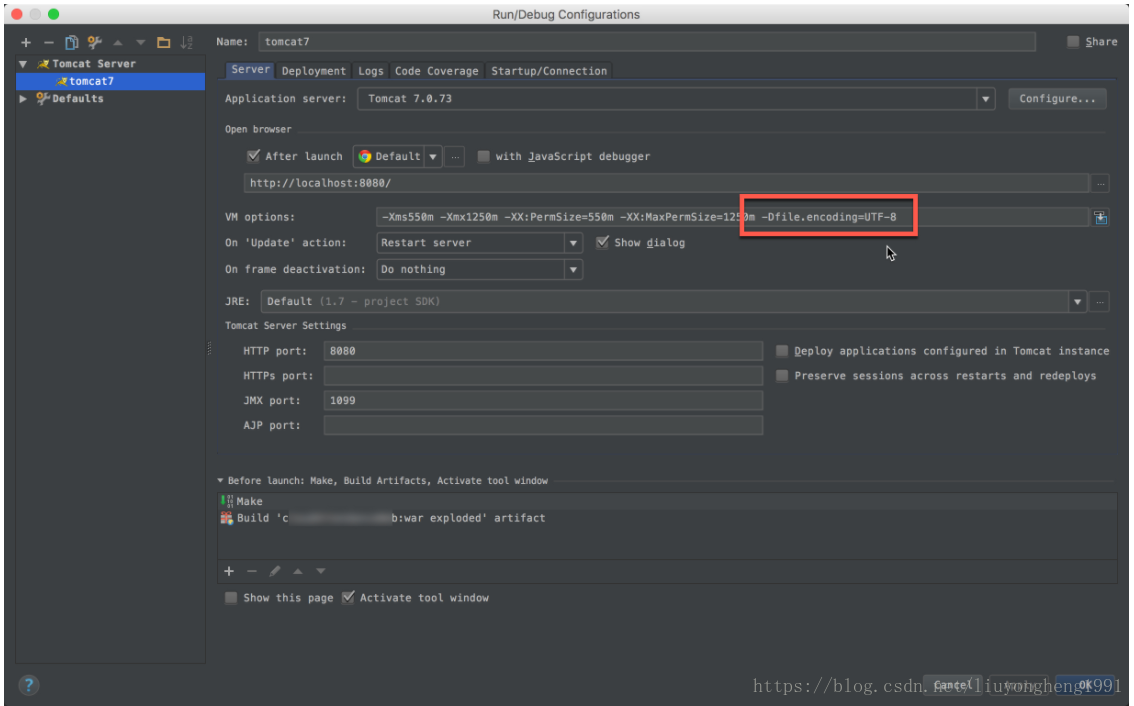This screenshot has height=706, width=1134.
Task: Open the Startup/Connection tab
Action: coord(549,71)
